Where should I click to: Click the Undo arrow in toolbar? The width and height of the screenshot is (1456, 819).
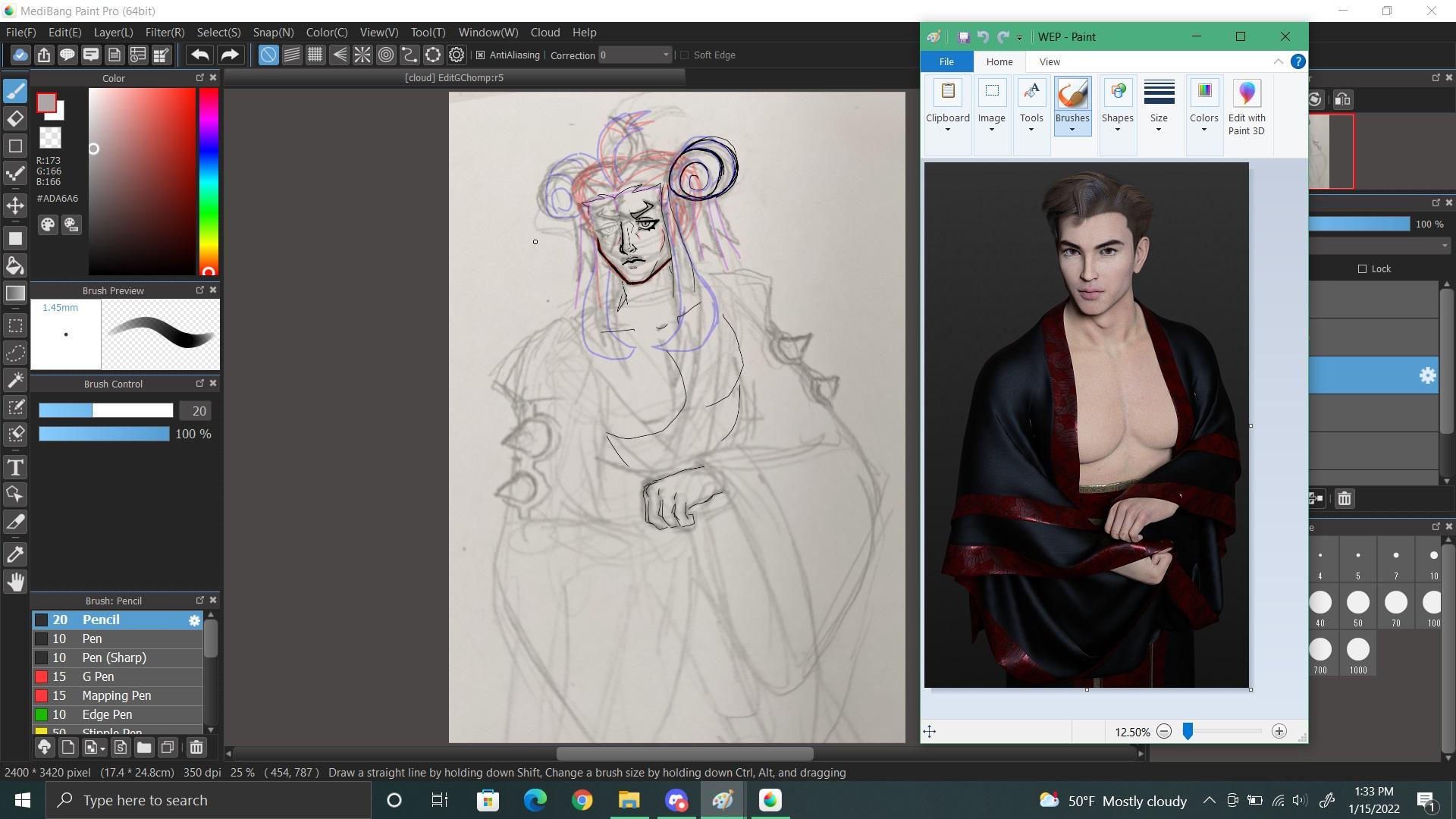coord(200,55)
